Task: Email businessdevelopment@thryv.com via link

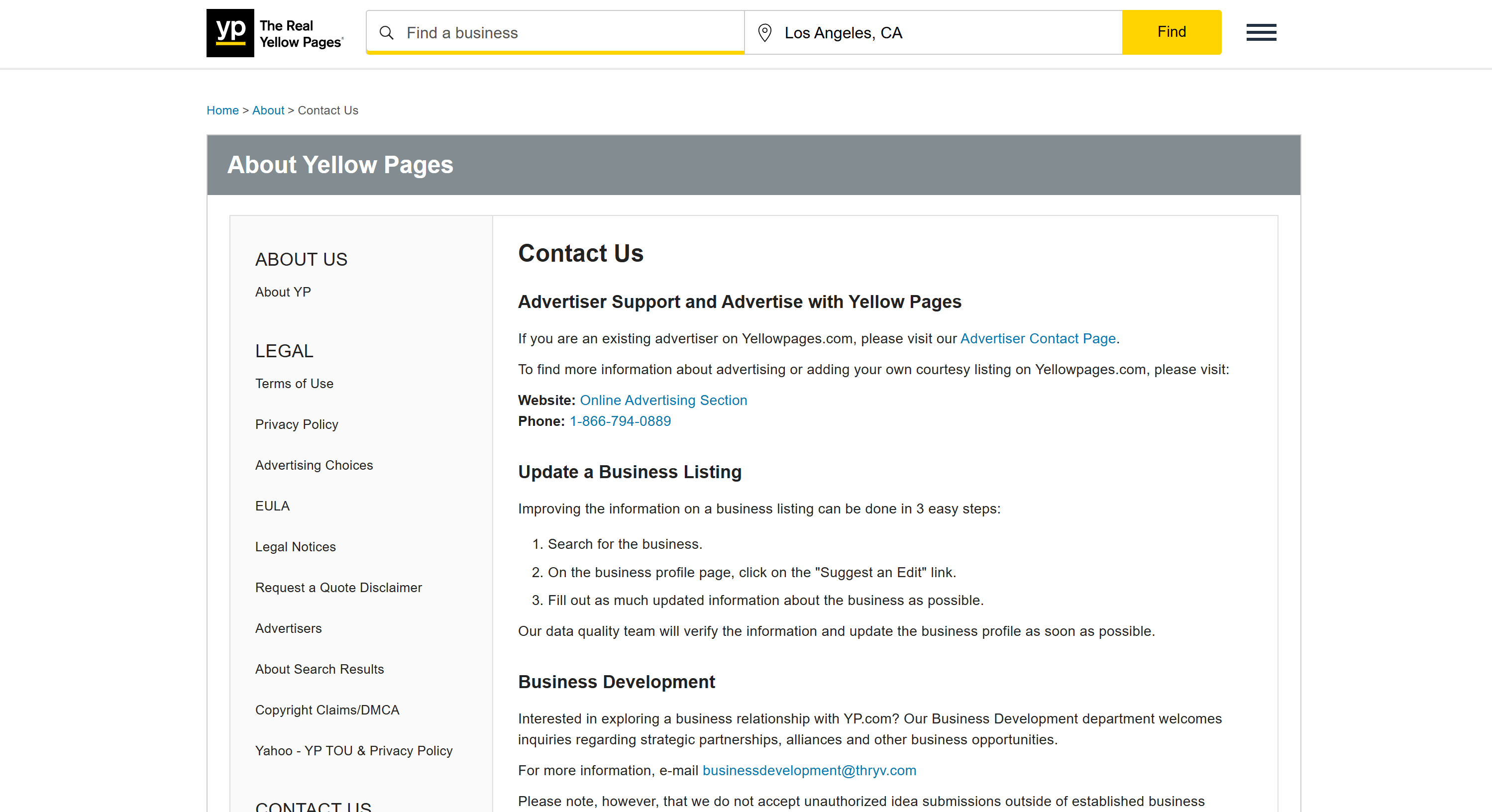Action: (809, 770)
